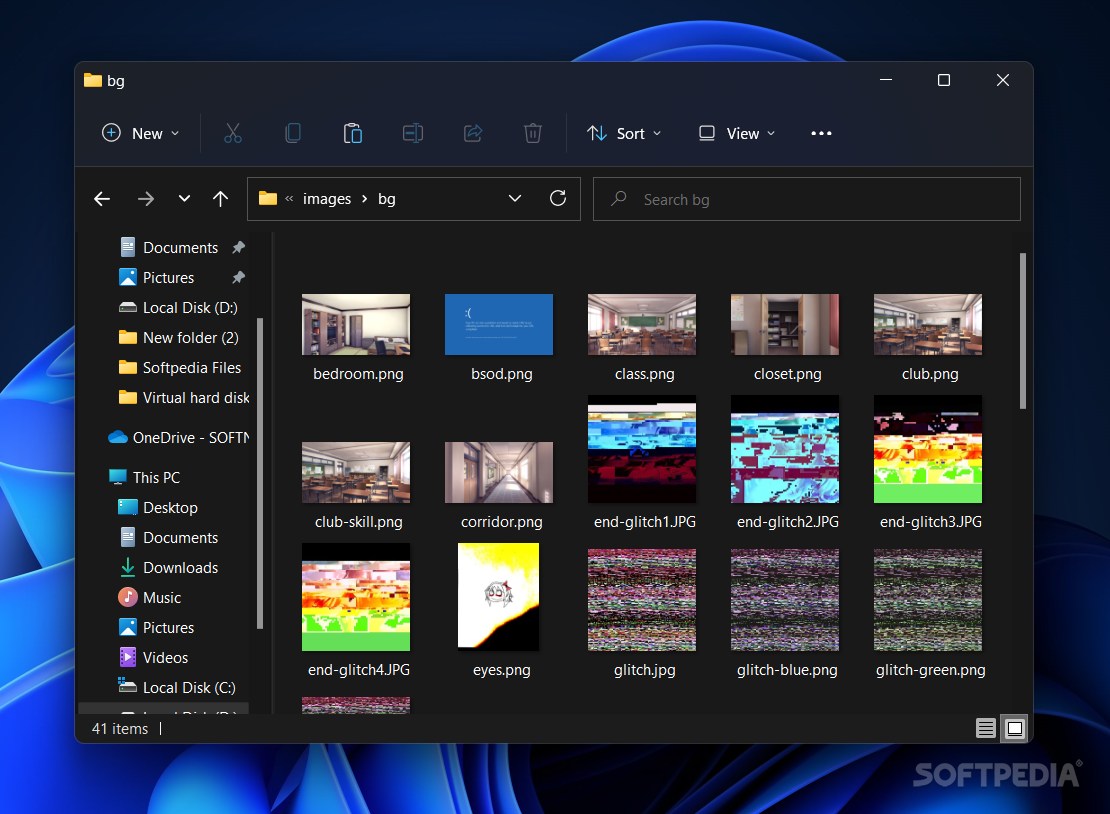The width and height of the screenshot is (1110, 814).
Task: Click the Cut scissors icon
Action: [233, 133]
